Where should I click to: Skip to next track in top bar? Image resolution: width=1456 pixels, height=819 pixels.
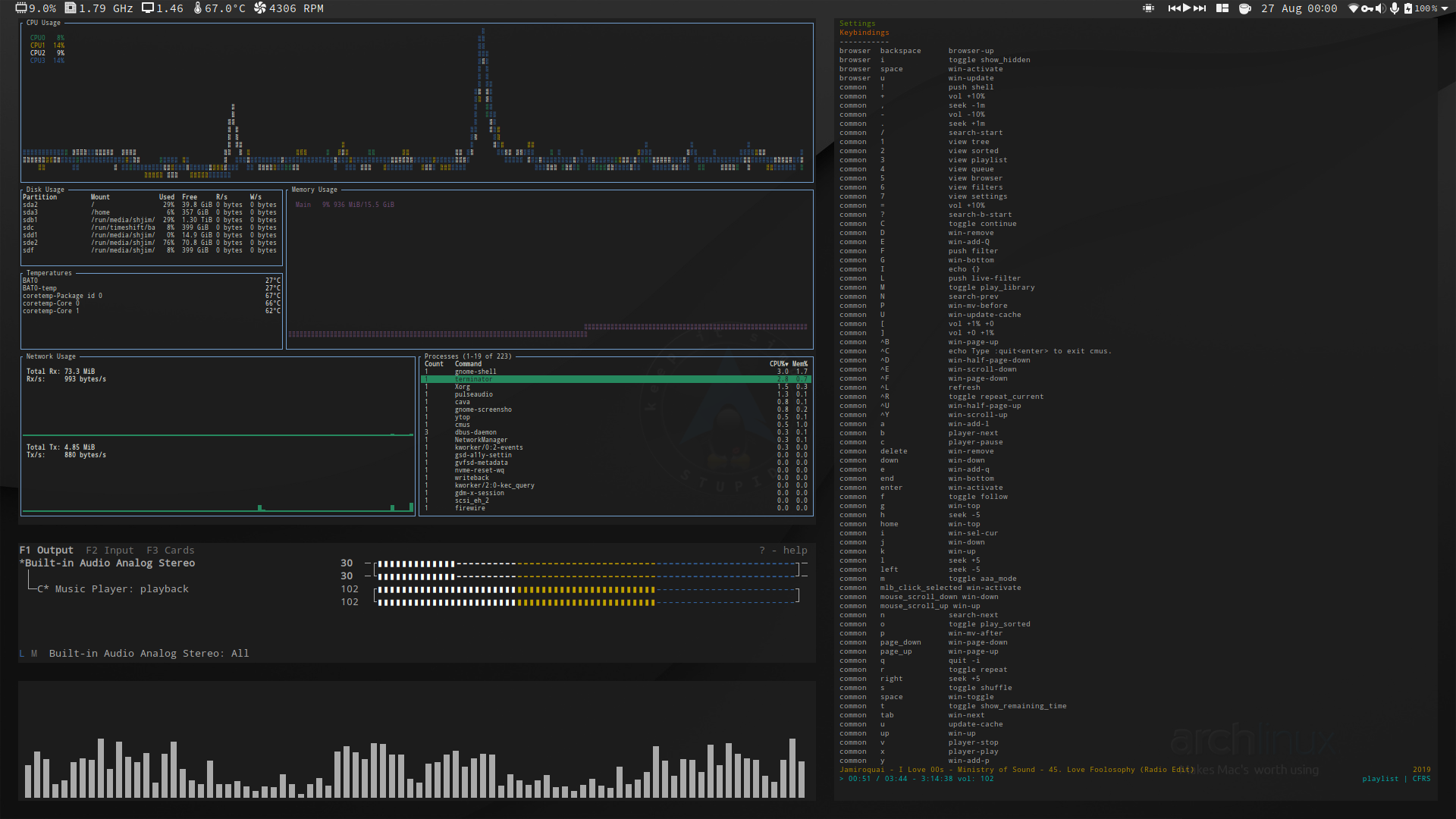[1200, 8]
